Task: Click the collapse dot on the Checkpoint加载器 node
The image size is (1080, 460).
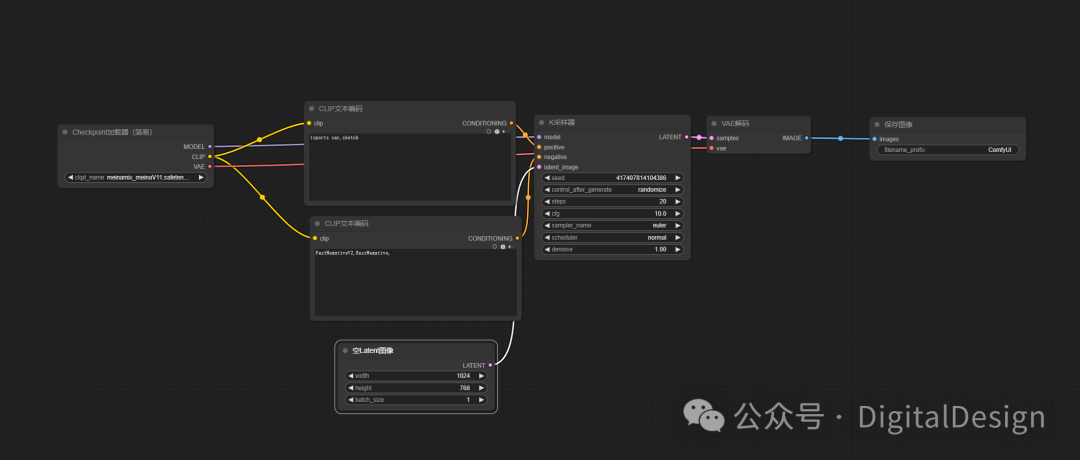Action: 65,132
